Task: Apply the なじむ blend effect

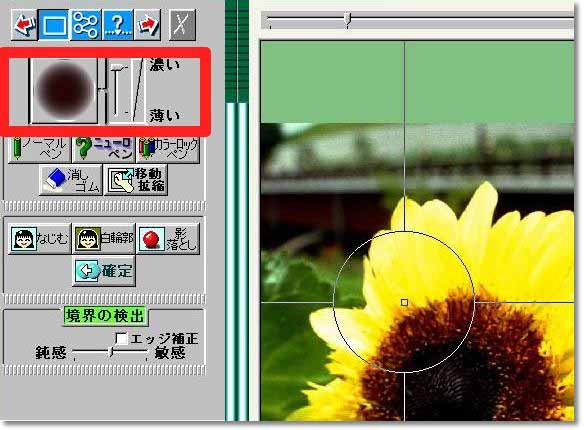Action: 39,239
